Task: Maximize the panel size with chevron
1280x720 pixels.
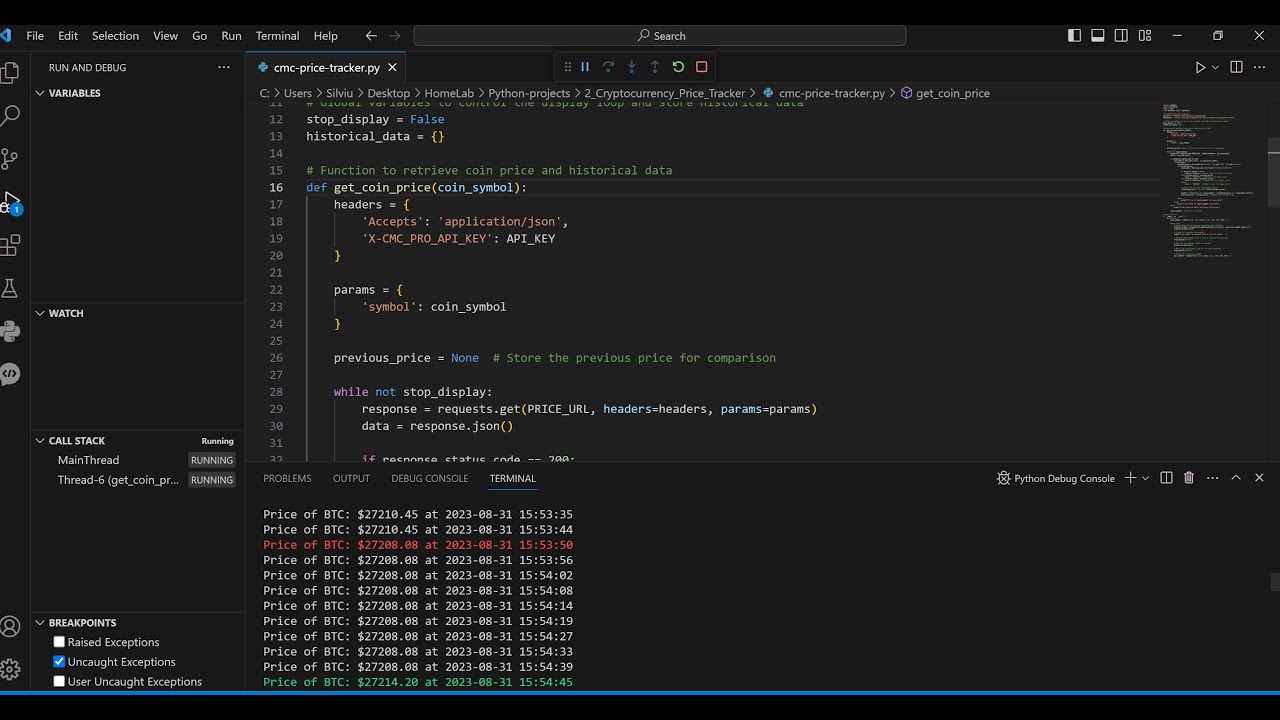Action: tap(1236, 478)
